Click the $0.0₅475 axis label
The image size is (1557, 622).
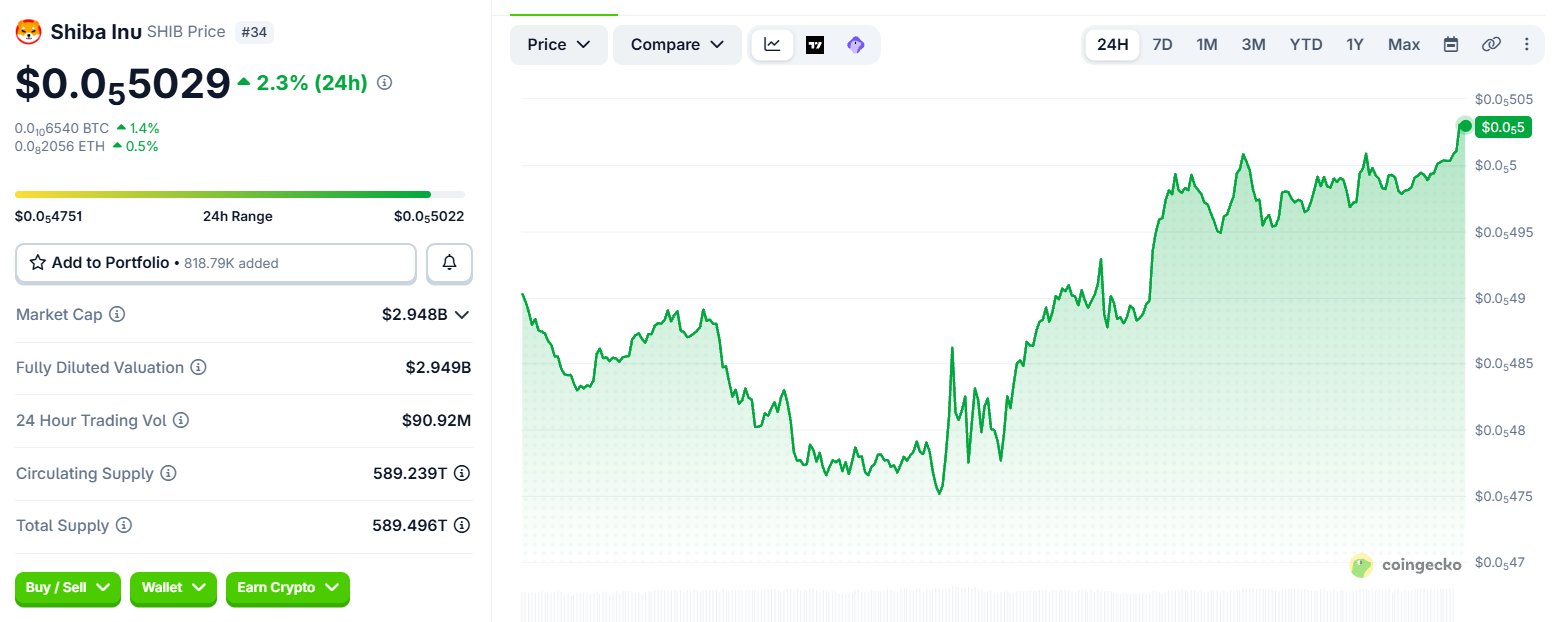(x=1504, y=497)
